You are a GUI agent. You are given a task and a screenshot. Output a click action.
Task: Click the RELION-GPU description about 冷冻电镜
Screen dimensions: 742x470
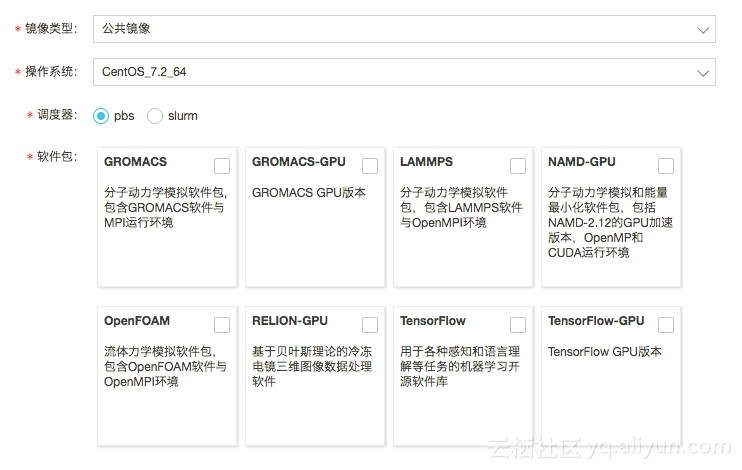[312, 367]
